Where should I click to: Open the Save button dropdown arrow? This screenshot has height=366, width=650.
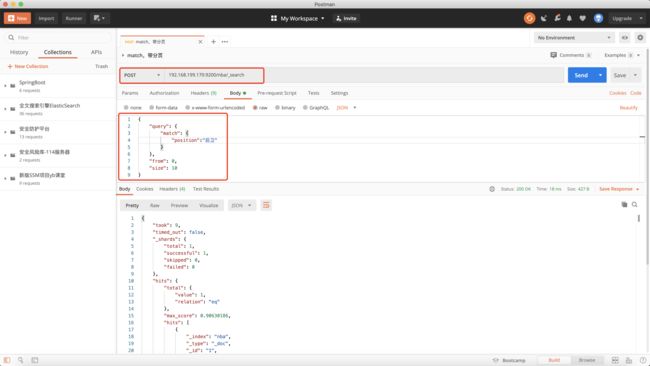[x=635, y=75]
